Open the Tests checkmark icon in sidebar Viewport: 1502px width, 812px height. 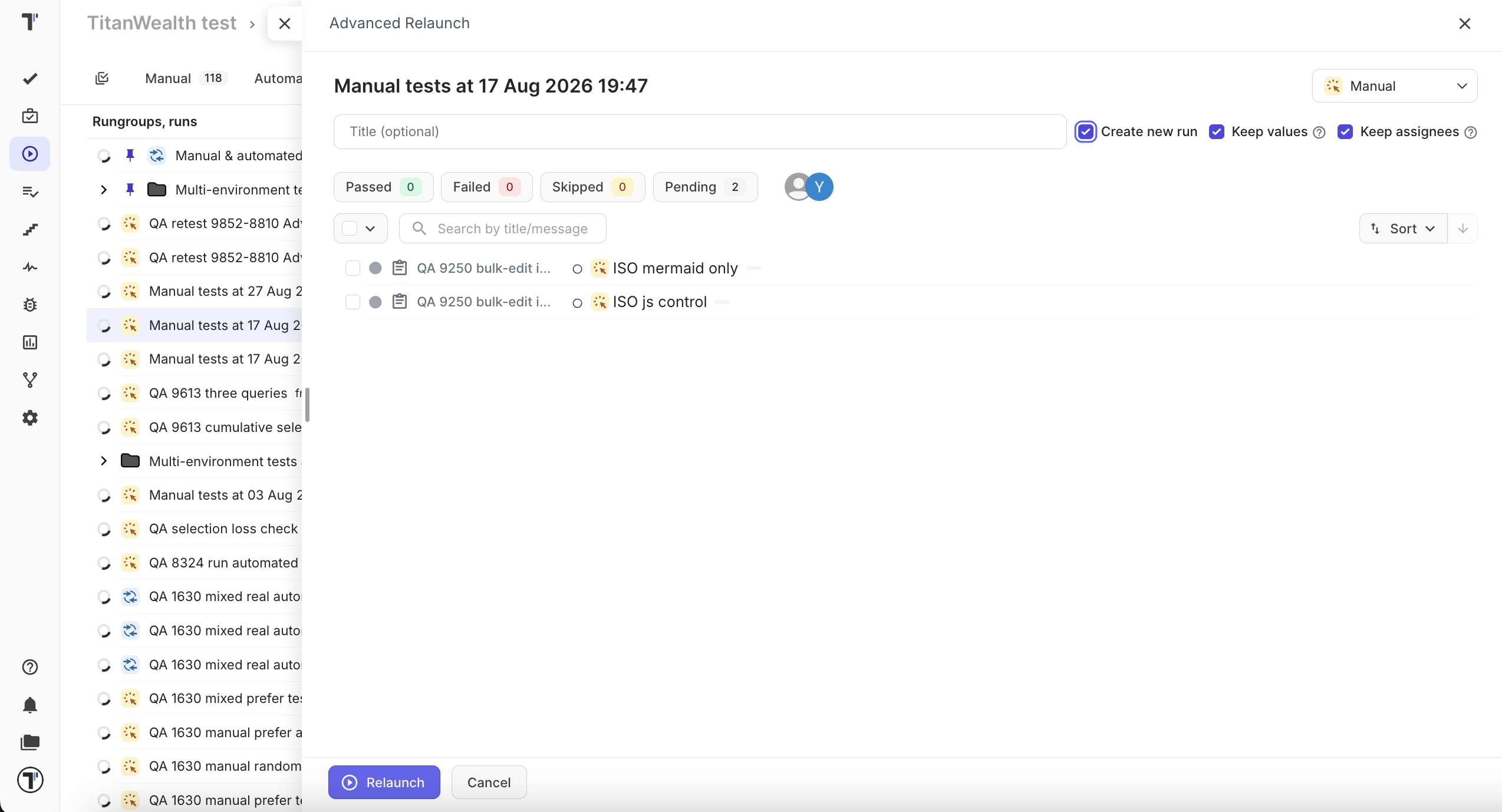click(30, 78)
